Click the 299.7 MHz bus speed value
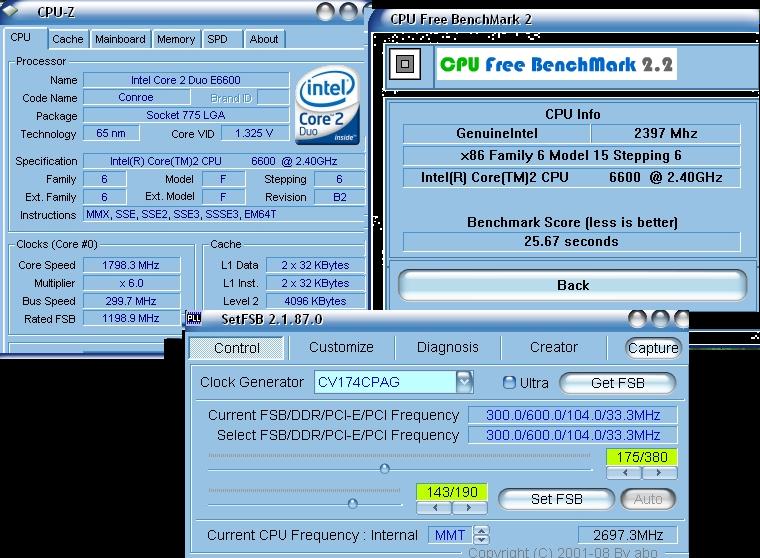This screenshot has width=760, height=558. (x=131, y=301)
